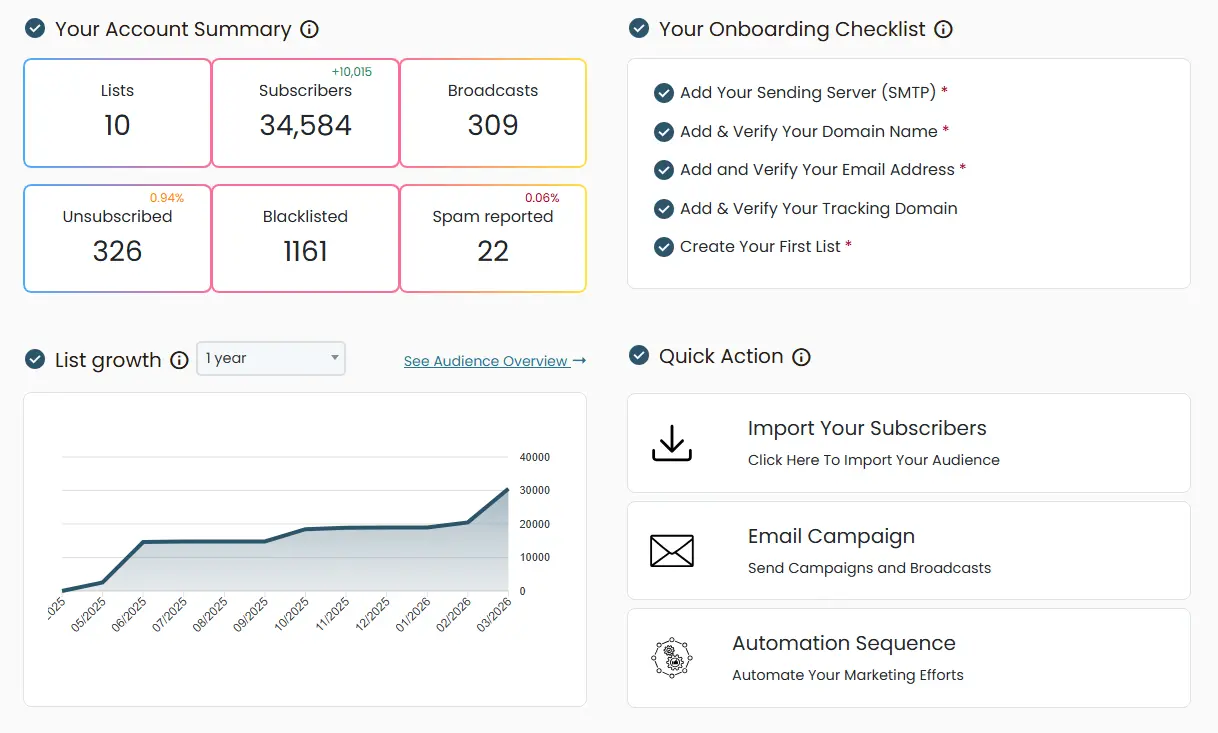
Task: Open the 1 year time range dropdown
Action: [x=271, y=358]
